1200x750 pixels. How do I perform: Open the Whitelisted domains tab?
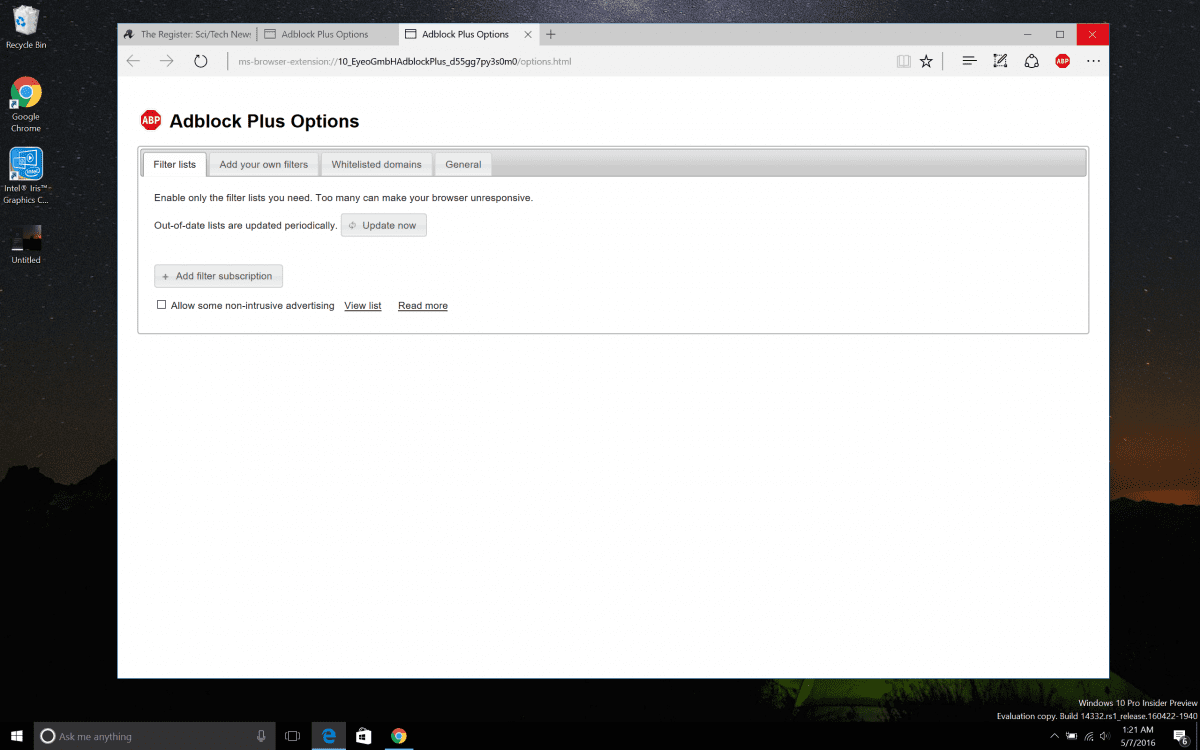click(376, 164)
